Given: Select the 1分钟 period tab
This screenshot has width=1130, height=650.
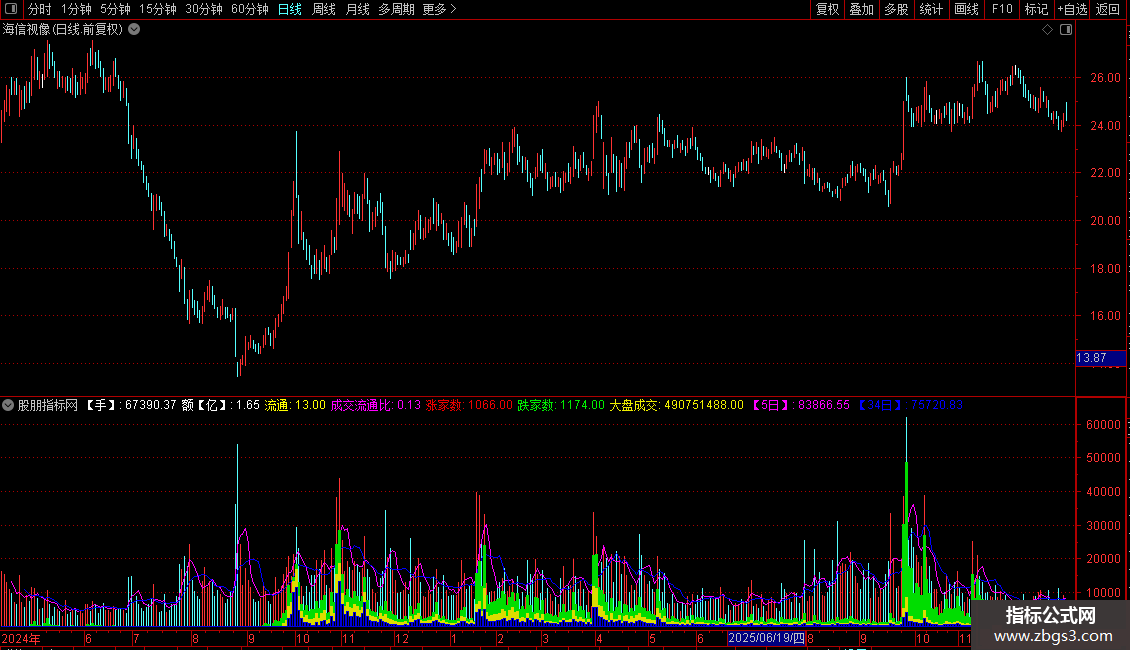Looking at the screenshot, I should 76,9.
